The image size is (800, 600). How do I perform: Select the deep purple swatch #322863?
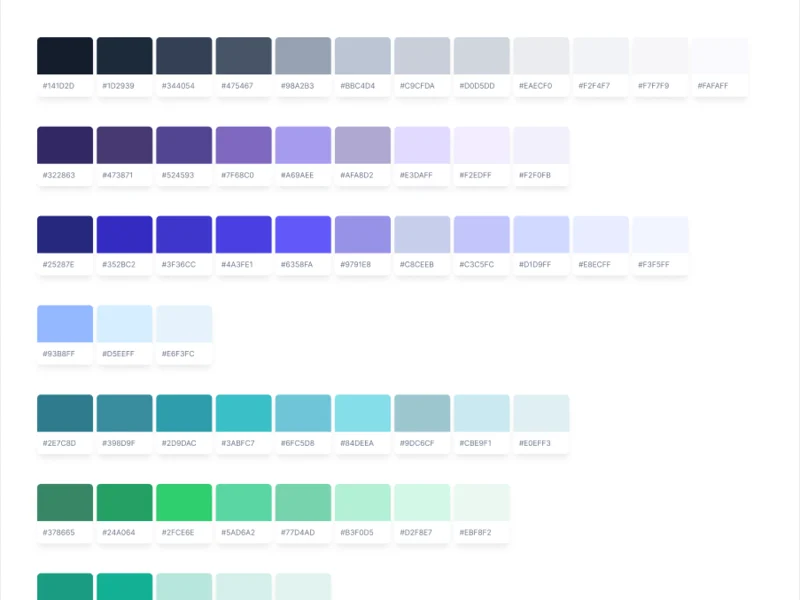click(x=65, y=145)
